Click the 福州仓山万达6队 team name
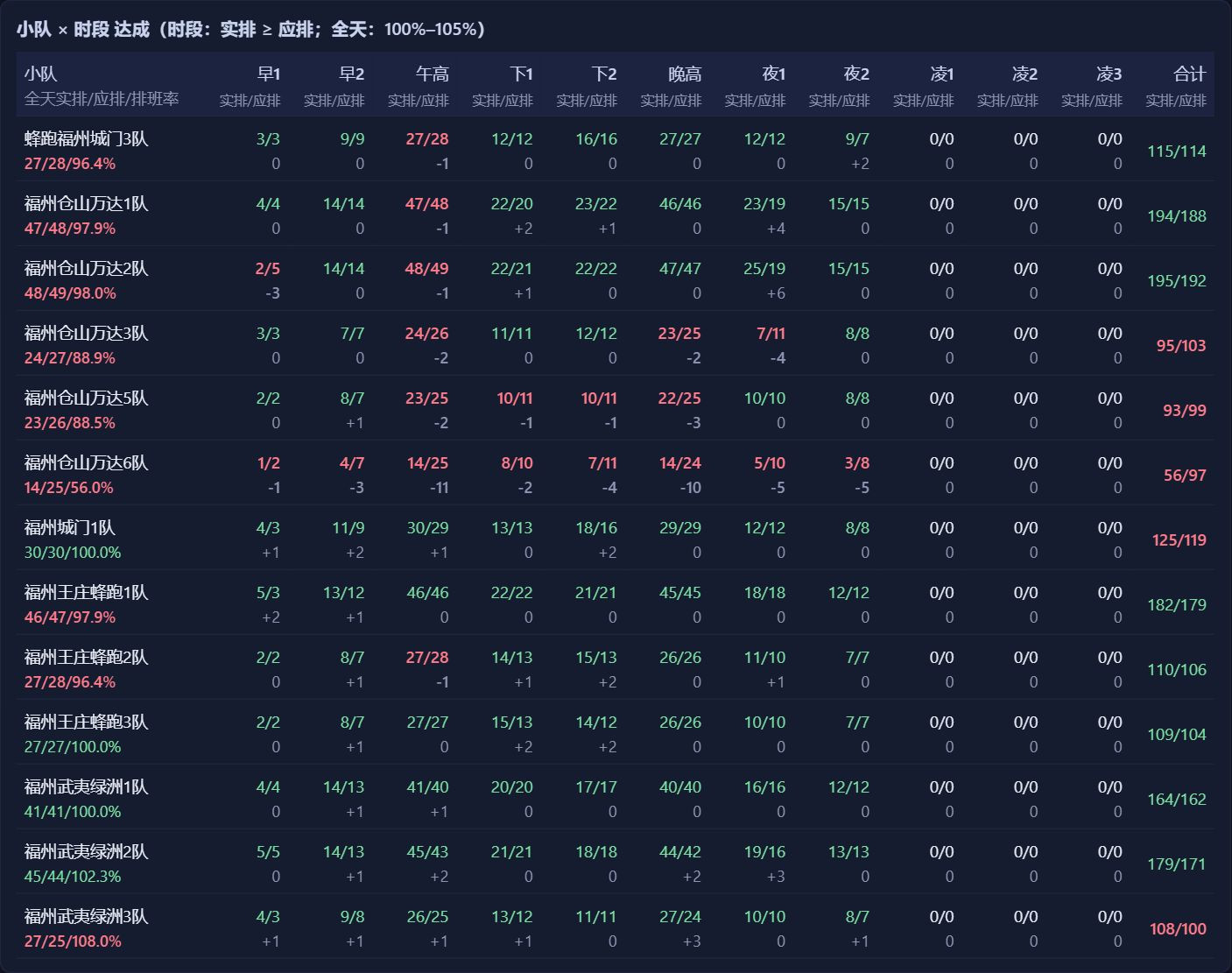Screen dimensions: 1232x973 point(87,463)
